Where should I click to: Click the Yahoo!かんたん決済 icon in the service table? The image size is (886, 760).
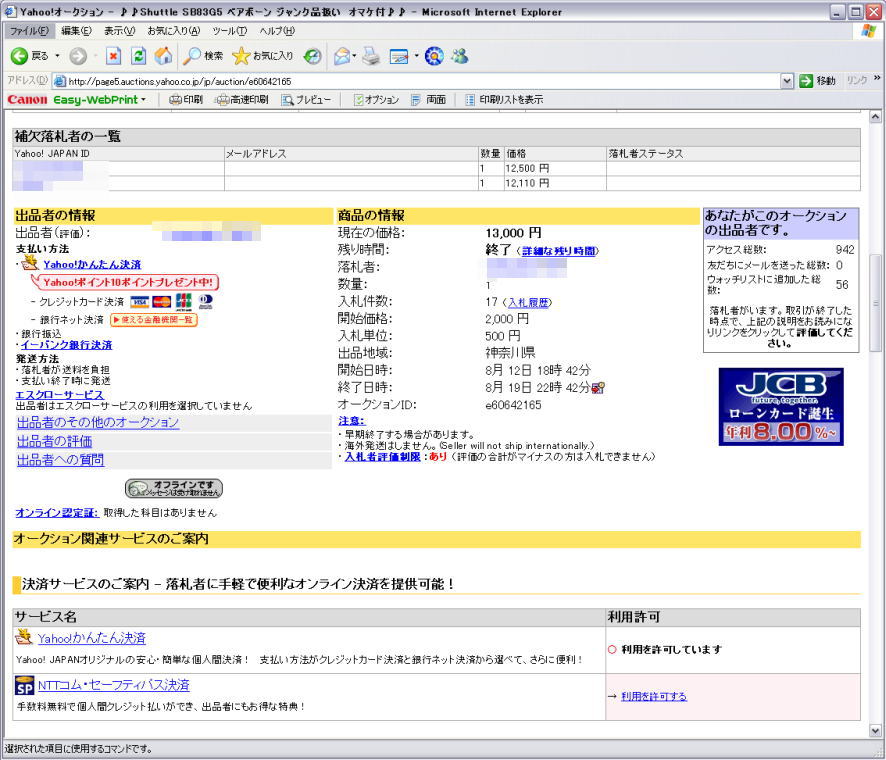click(x=24, y=637)
